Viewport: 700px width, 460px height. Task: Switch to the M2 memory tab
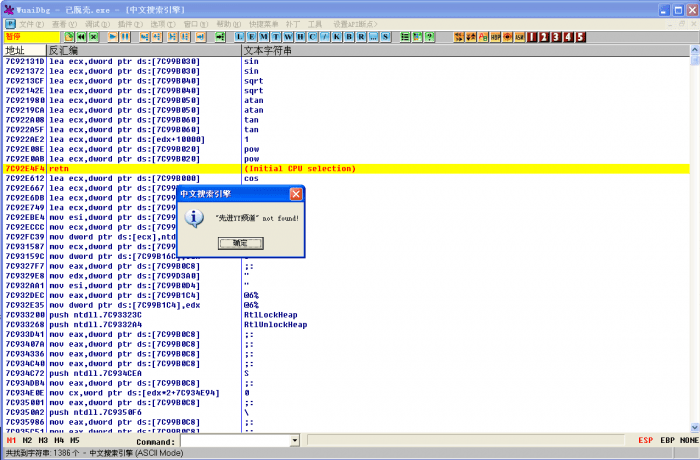click(x=27, y=440)
